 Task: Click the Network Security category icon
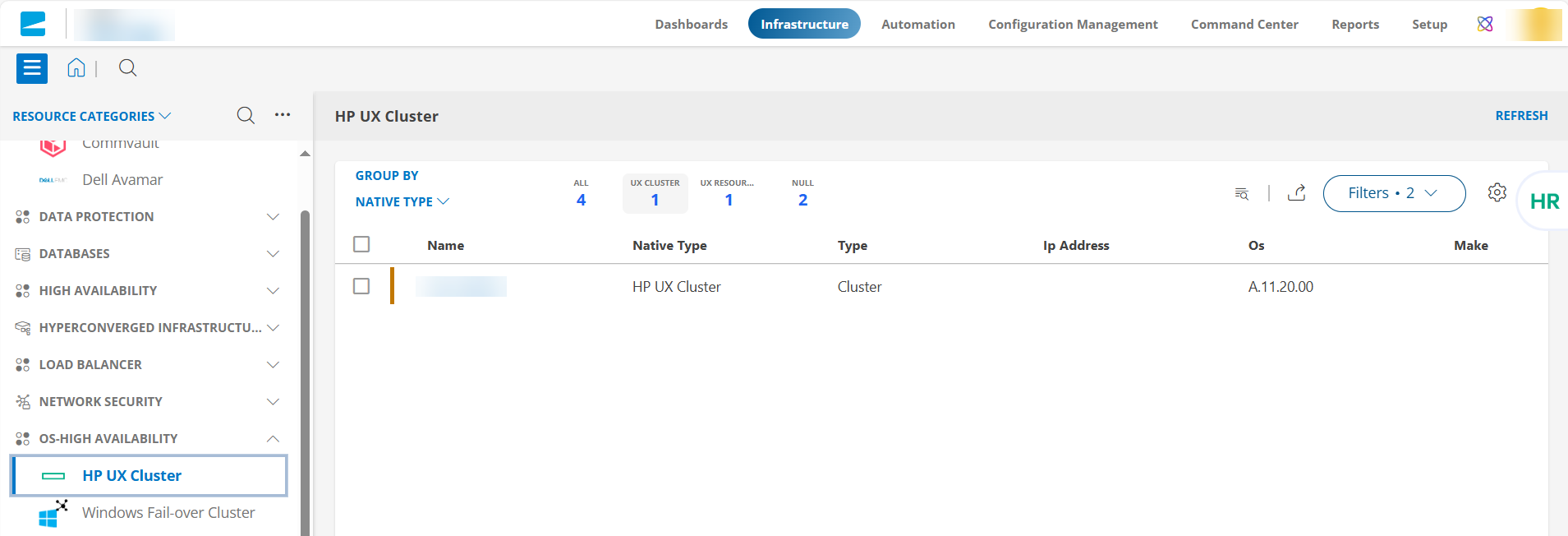pyautogui.click(x=23, y=402)
